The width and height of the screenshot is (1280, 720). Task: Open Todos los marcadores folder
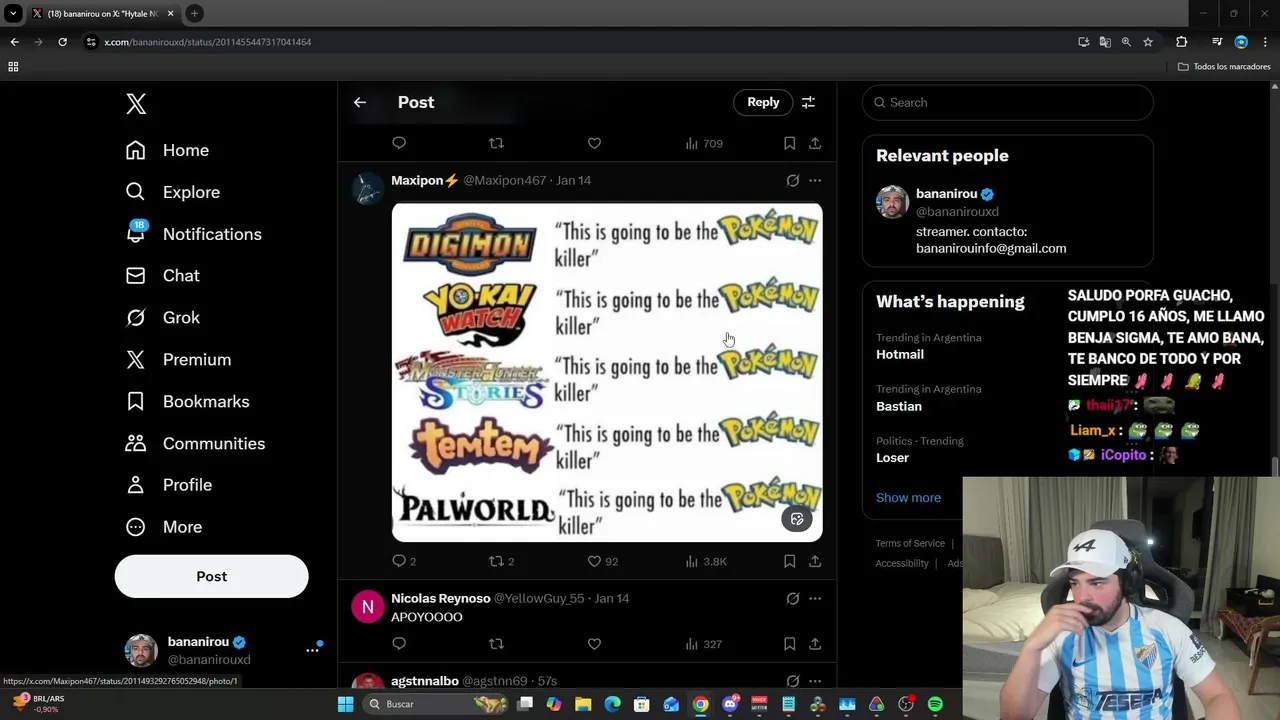coord(1224,66)
